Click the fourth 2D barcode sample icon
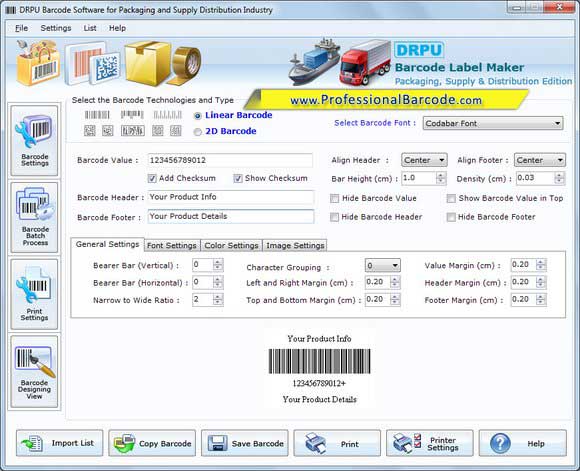Screen dimensions: 580x471 tap(158, 131)
